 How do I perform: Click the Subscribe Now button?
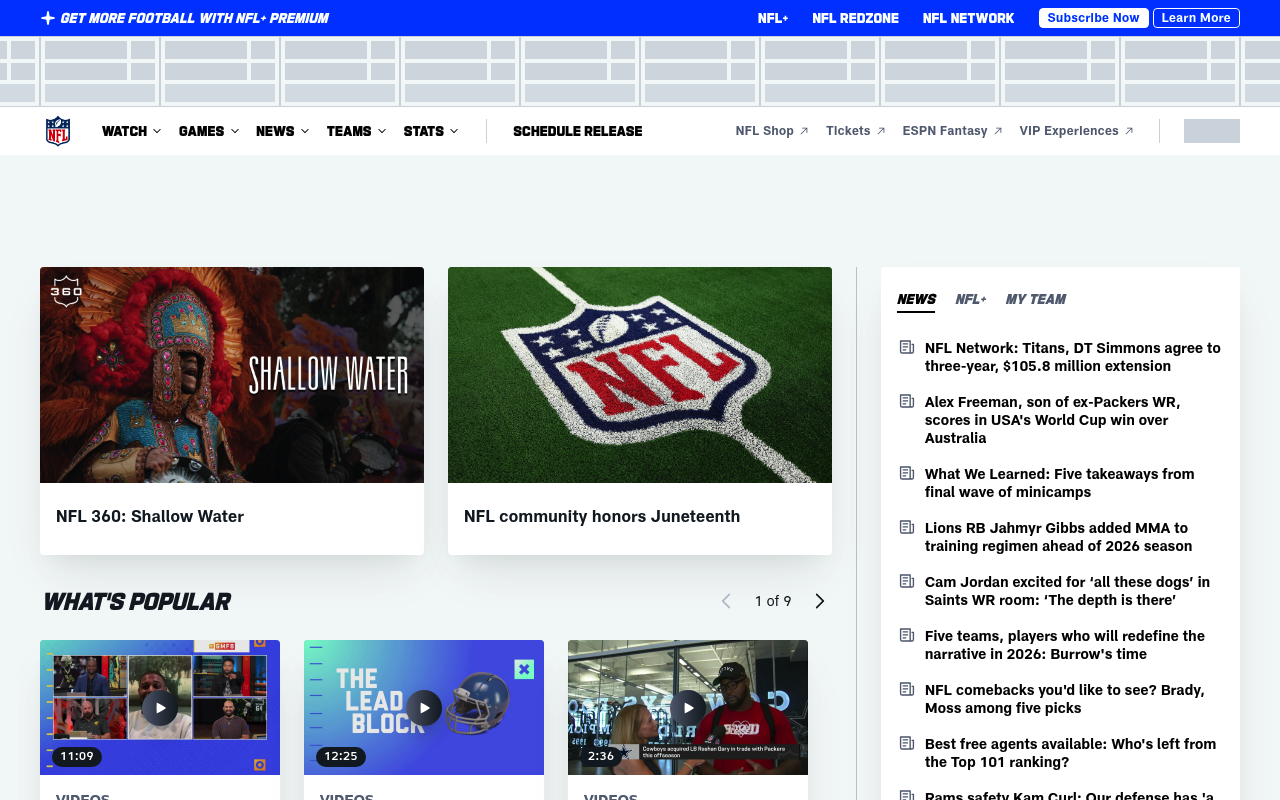coord(1093,18)
